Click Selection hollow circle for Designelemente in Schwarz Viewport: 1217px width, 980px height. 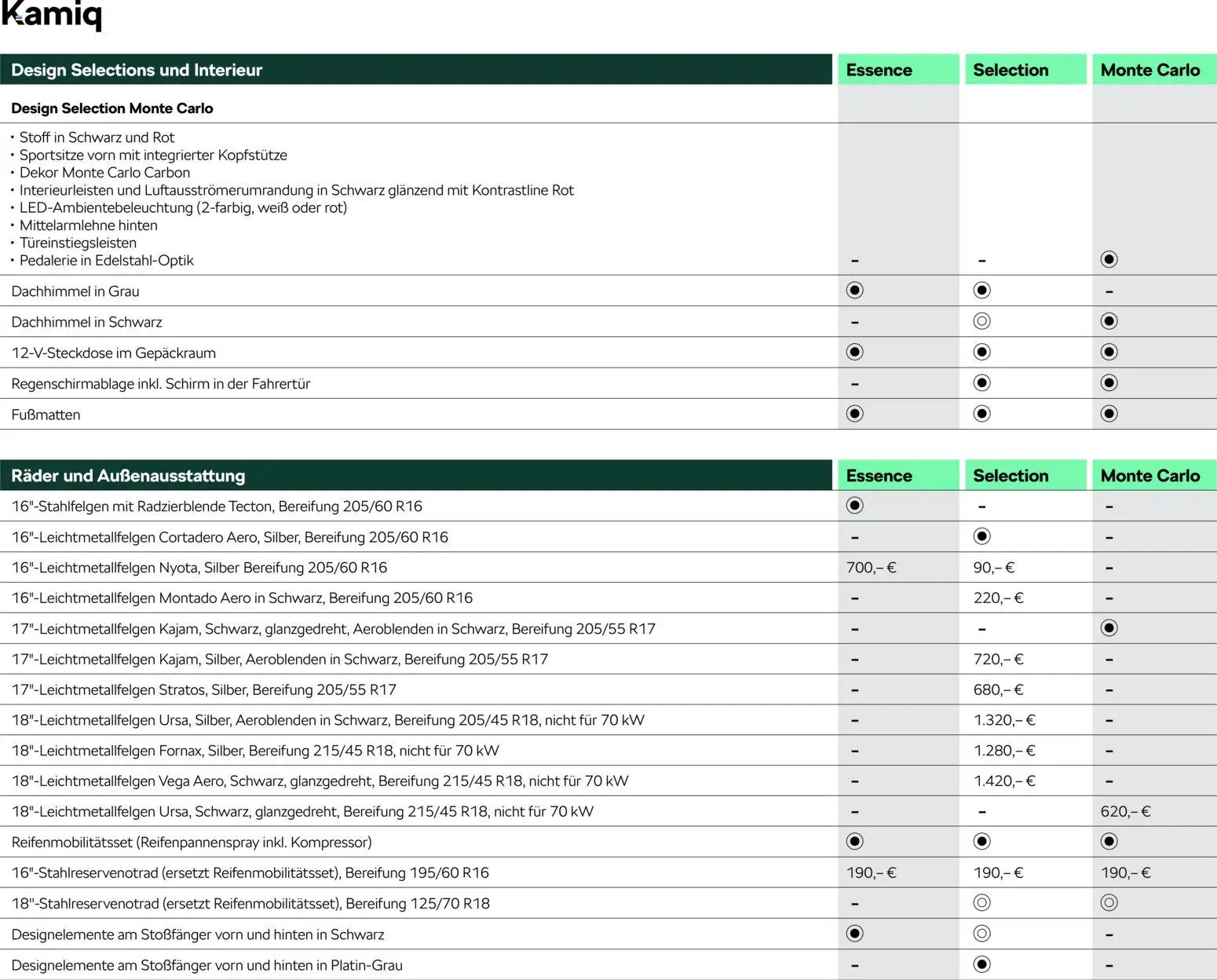[x=981, y=934]
